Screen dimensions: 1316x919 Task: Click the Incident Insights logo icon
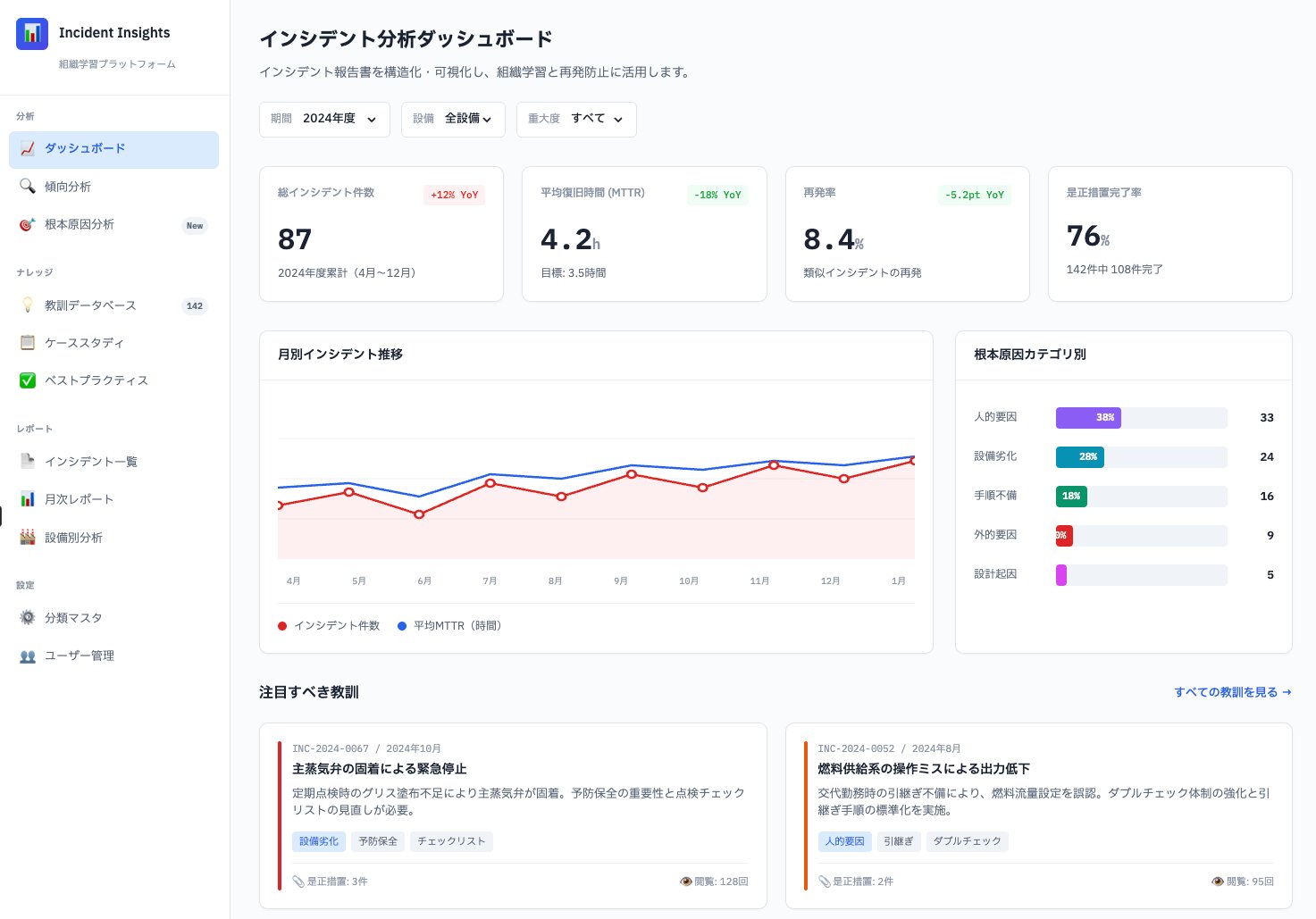tap(32, 34)
